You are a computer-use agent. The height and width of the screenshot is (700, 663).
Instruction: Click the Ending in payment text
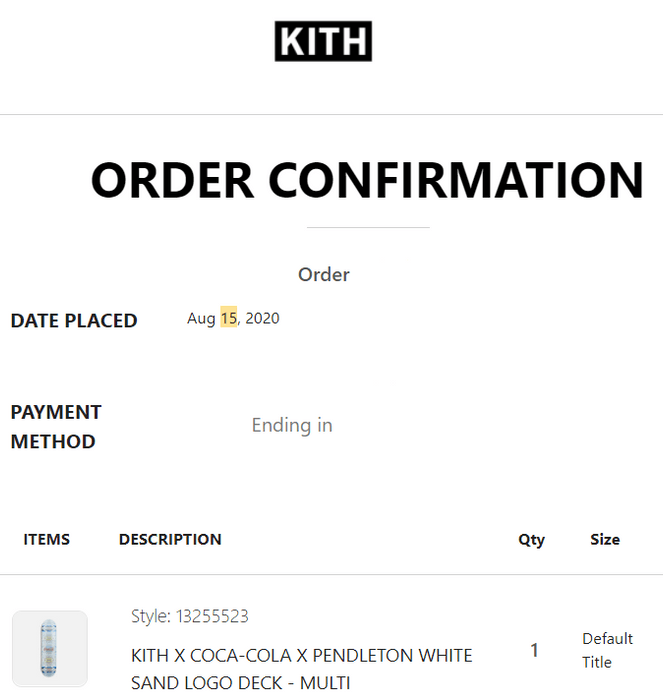tap(292, 425)
